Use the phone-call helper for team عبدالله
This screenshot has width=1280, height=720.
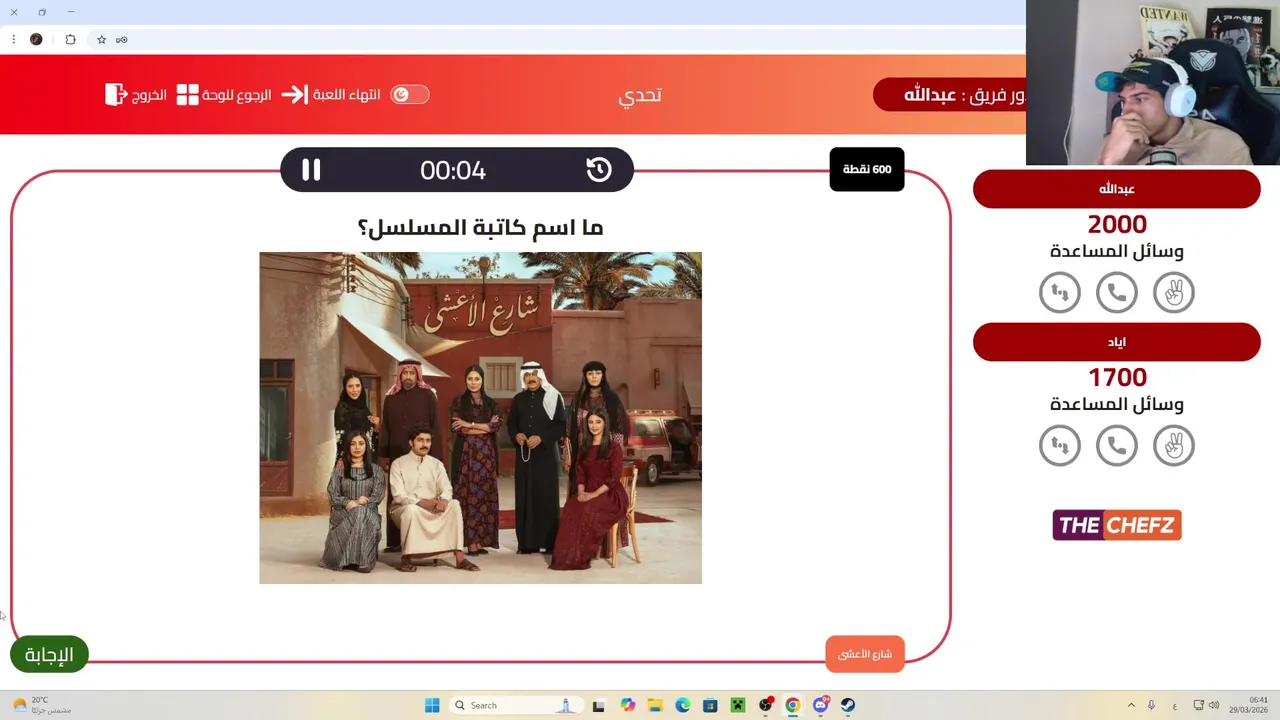click(x=1117, y=293)
